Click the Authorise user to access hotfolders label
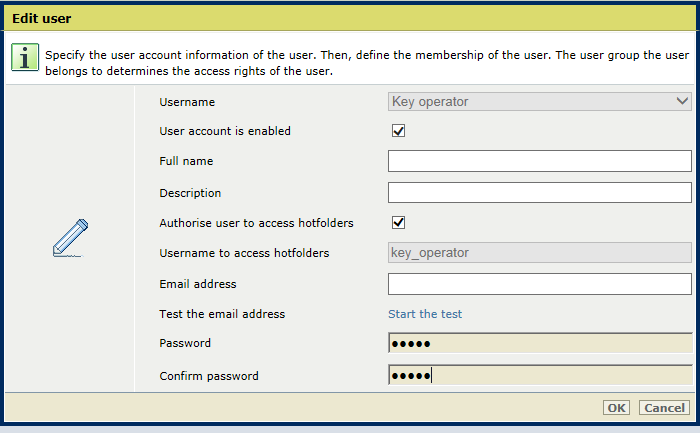The width and height of the screenshot is (700, 433). (256, 223)
